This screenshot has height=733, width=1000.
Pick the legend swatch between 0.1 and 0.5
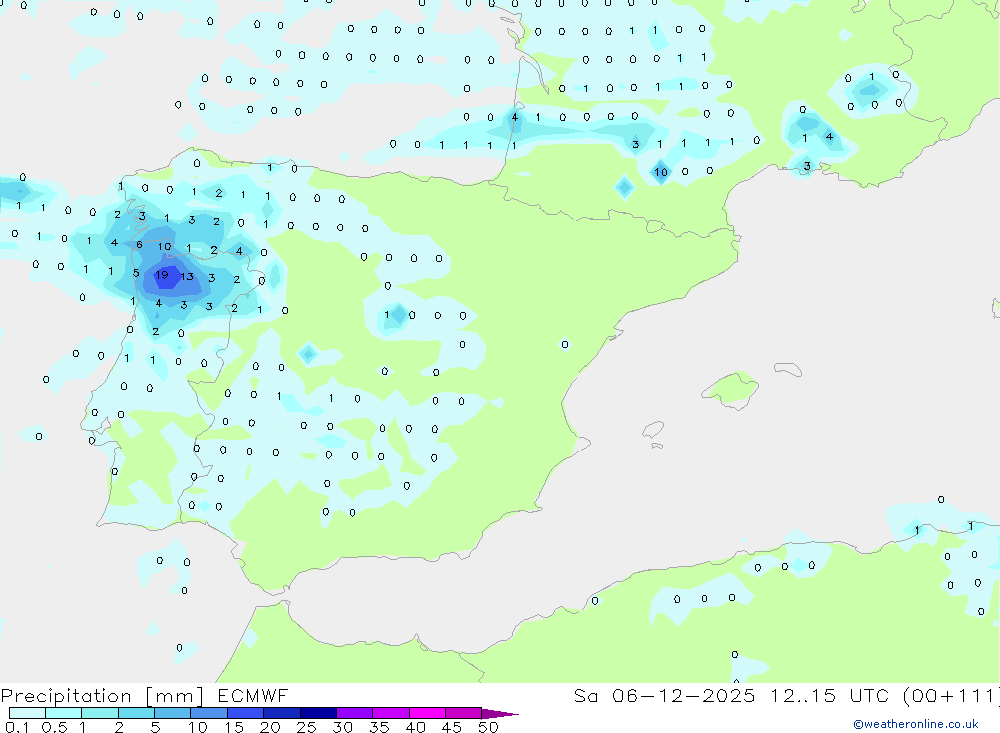(27, 713)
